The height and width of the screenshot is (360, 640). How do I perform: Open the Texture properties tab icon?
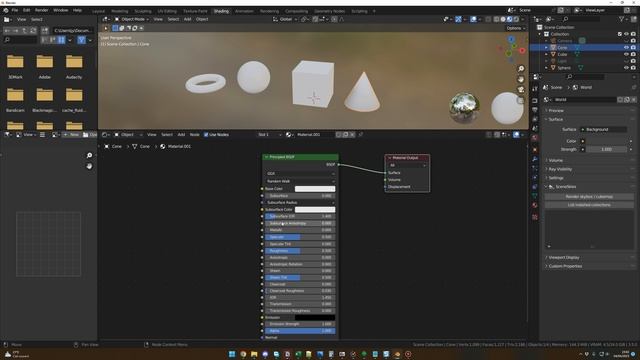coord(535,217)
